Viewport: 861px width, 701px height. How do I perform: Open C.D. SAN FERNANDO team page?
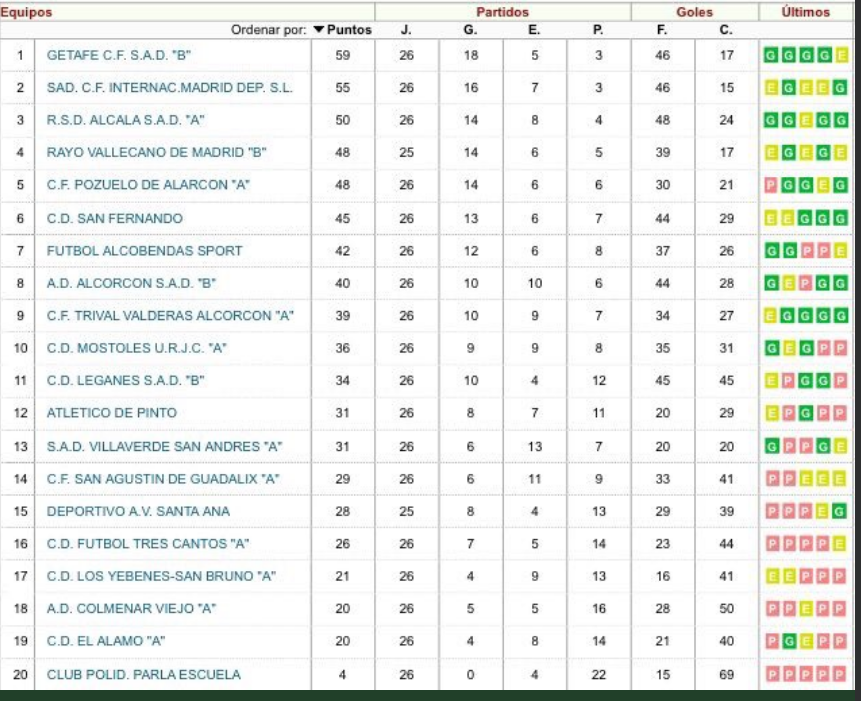coord(114,218)
